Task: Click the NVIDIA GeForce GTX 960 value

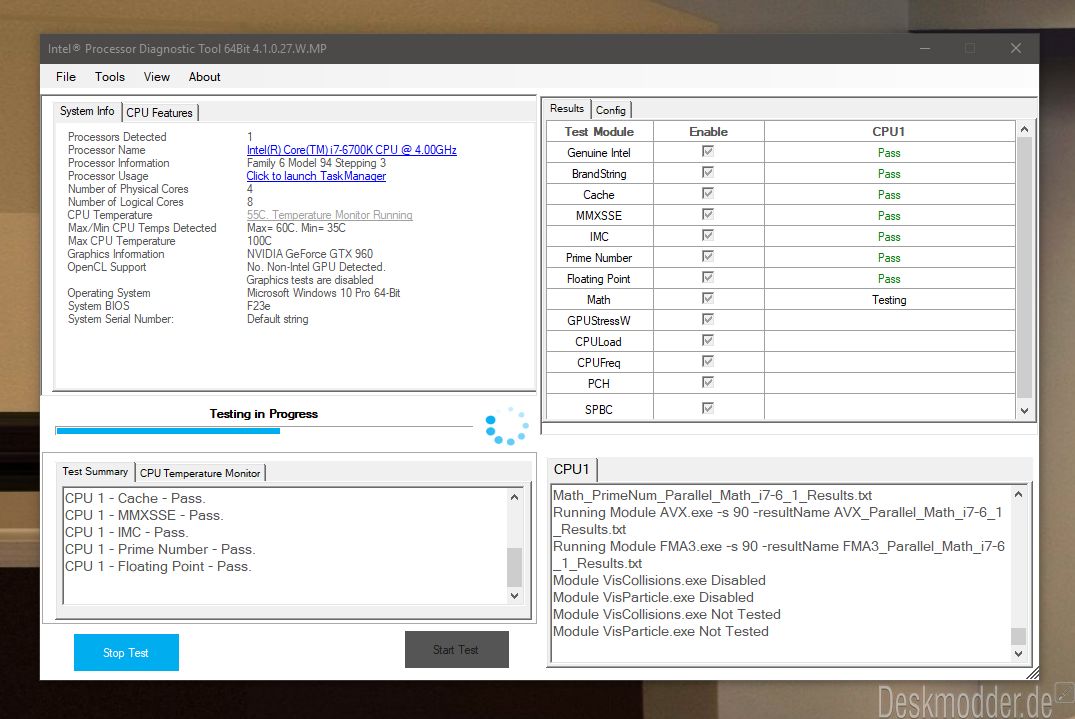Action: point(310,254)
